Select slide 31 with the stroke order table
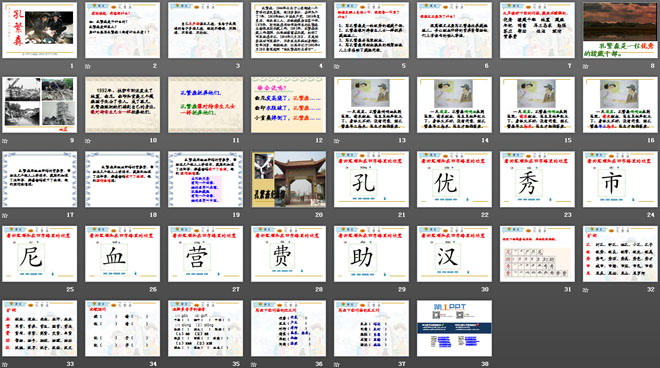Image resolution: width=660 pixels, height=368 pixels. point(537,254)
